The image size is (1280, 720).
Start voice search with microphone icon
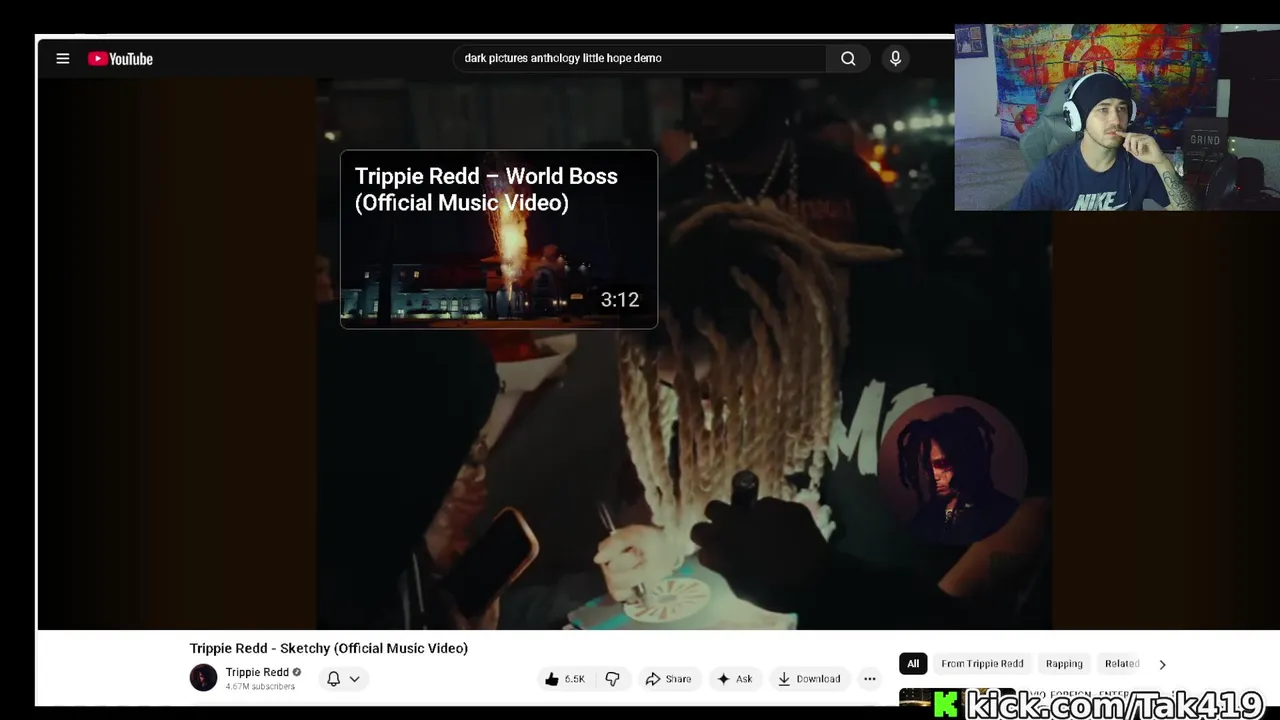tap(895, 58)
